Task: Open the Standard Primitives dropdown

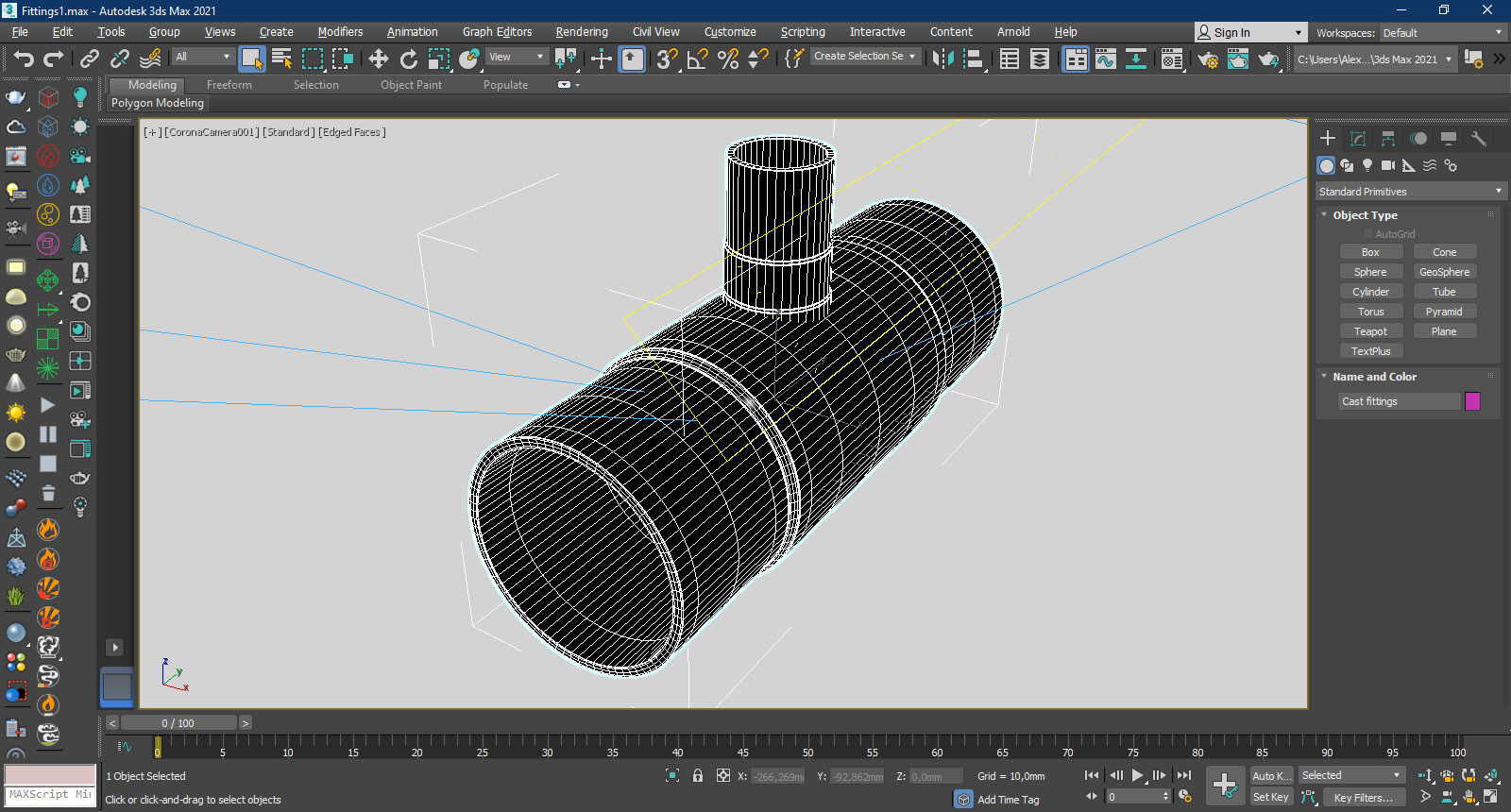Action: [1410, 192]
